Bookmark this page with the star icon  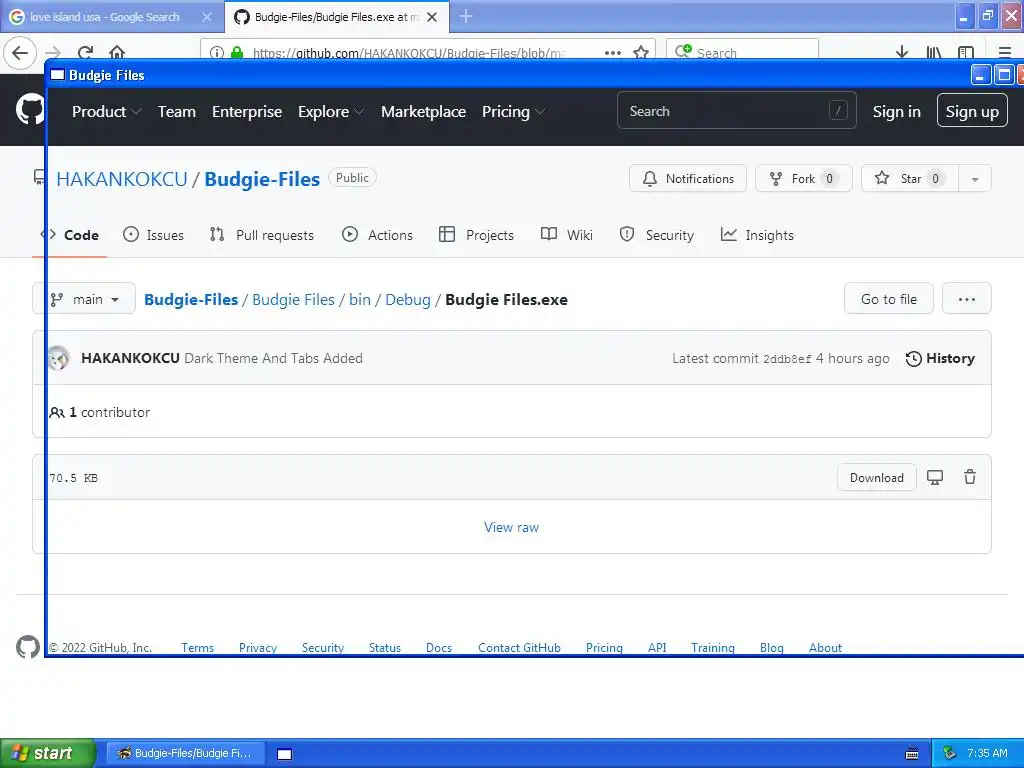coord(641,52)
